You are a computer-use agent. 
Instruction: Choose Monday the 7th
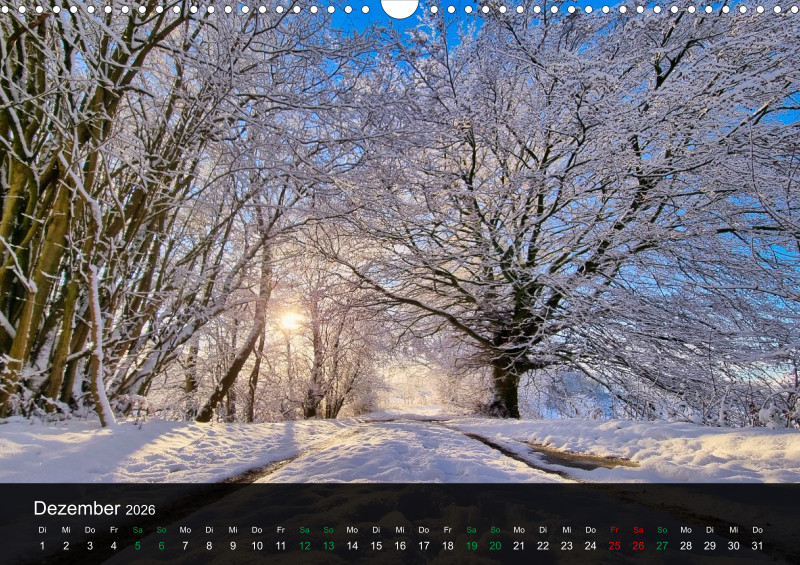coord(185,546)
